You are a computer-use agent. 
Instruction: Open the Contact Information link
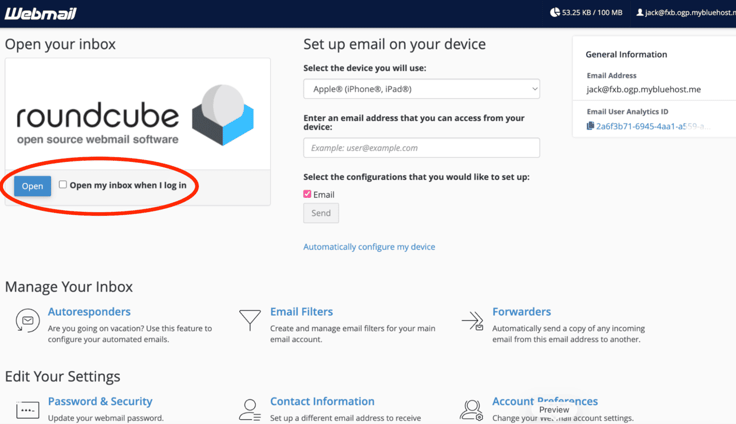pos(322,401)
